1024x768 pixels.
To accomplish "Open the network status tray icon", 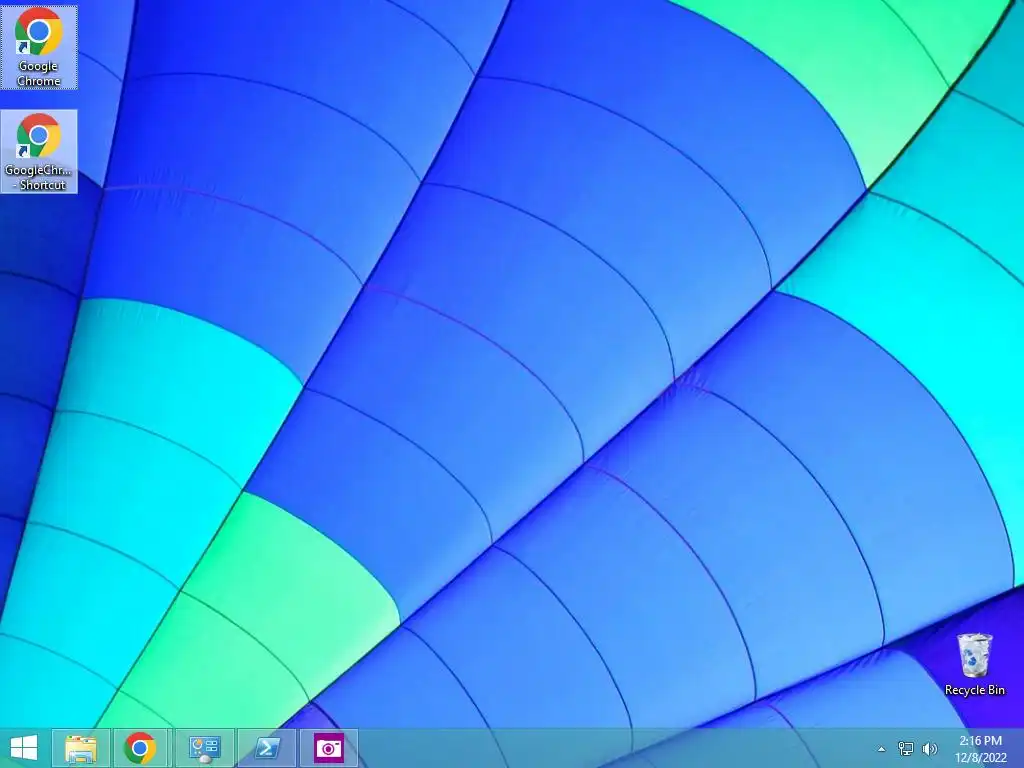I will (906, 749).
